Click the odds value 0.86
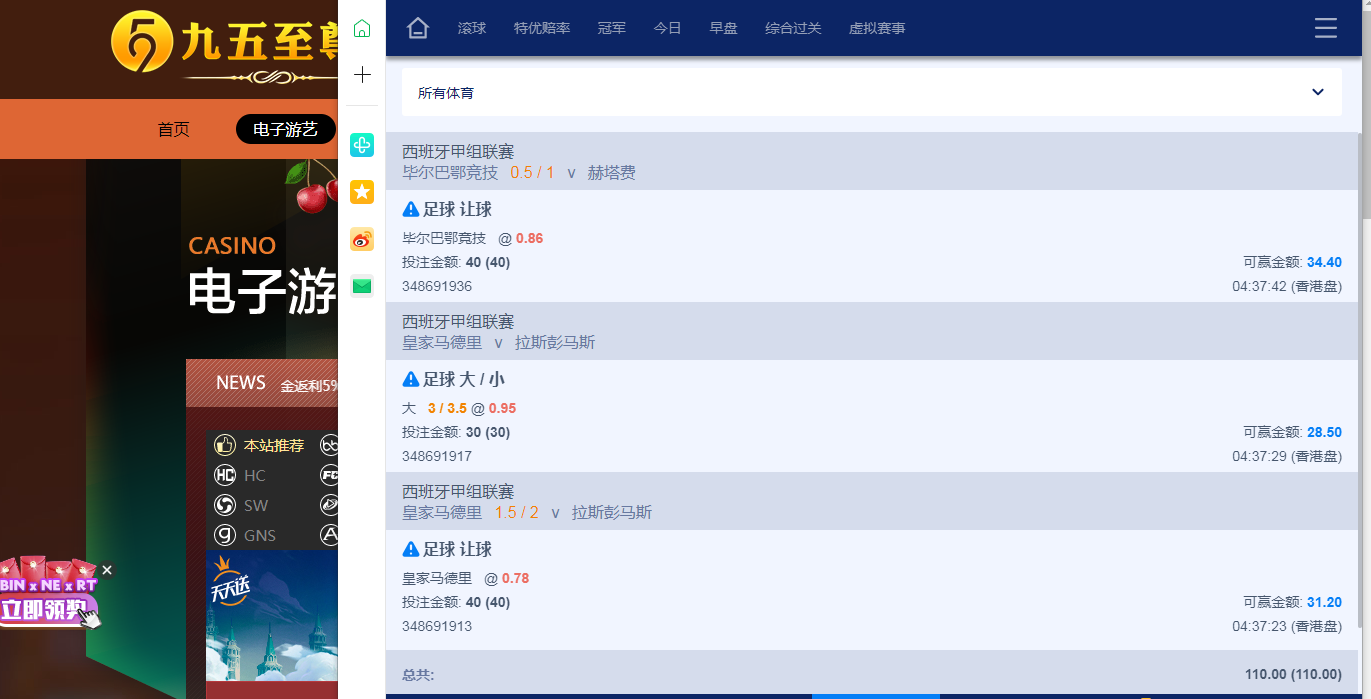 530,238
